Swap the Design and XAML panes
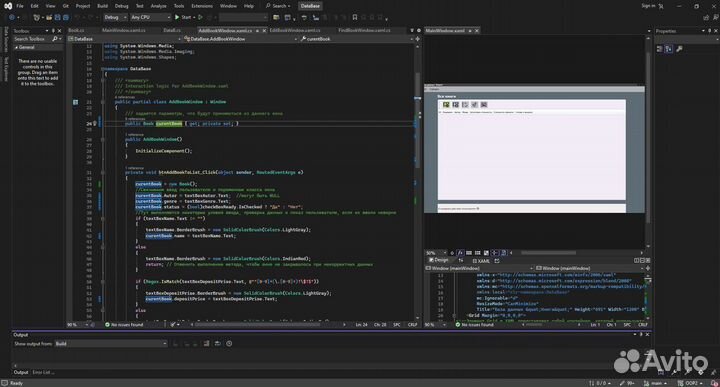Image resolution: width=720 pixels, height=387 pixels. click(x=461, y=260)
